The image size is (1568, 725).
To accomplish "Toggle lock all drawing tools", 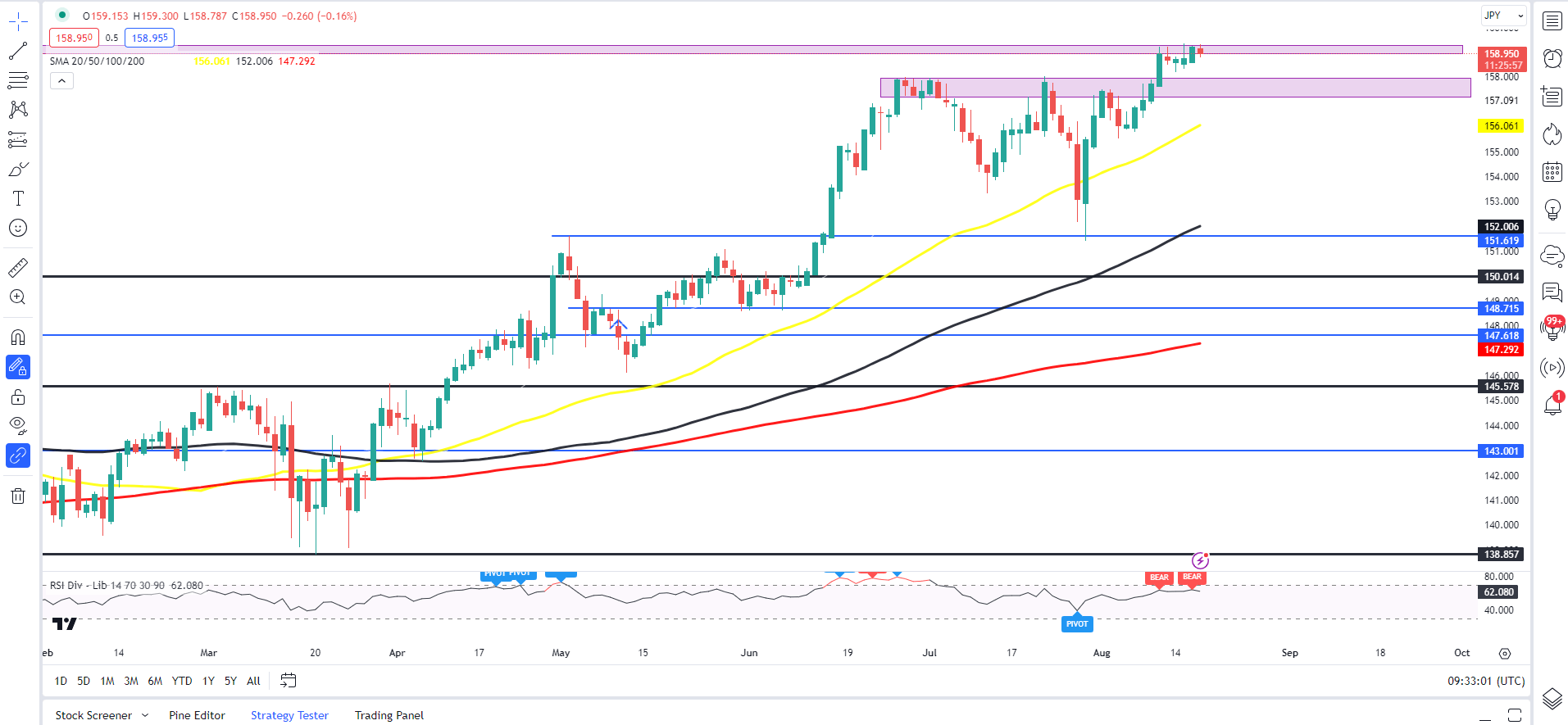I will 18,397.
